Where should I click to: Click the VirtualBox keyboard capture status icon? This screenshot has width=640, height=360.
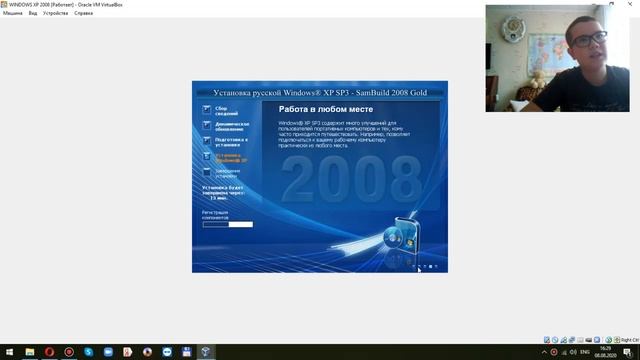coord(617,340)
